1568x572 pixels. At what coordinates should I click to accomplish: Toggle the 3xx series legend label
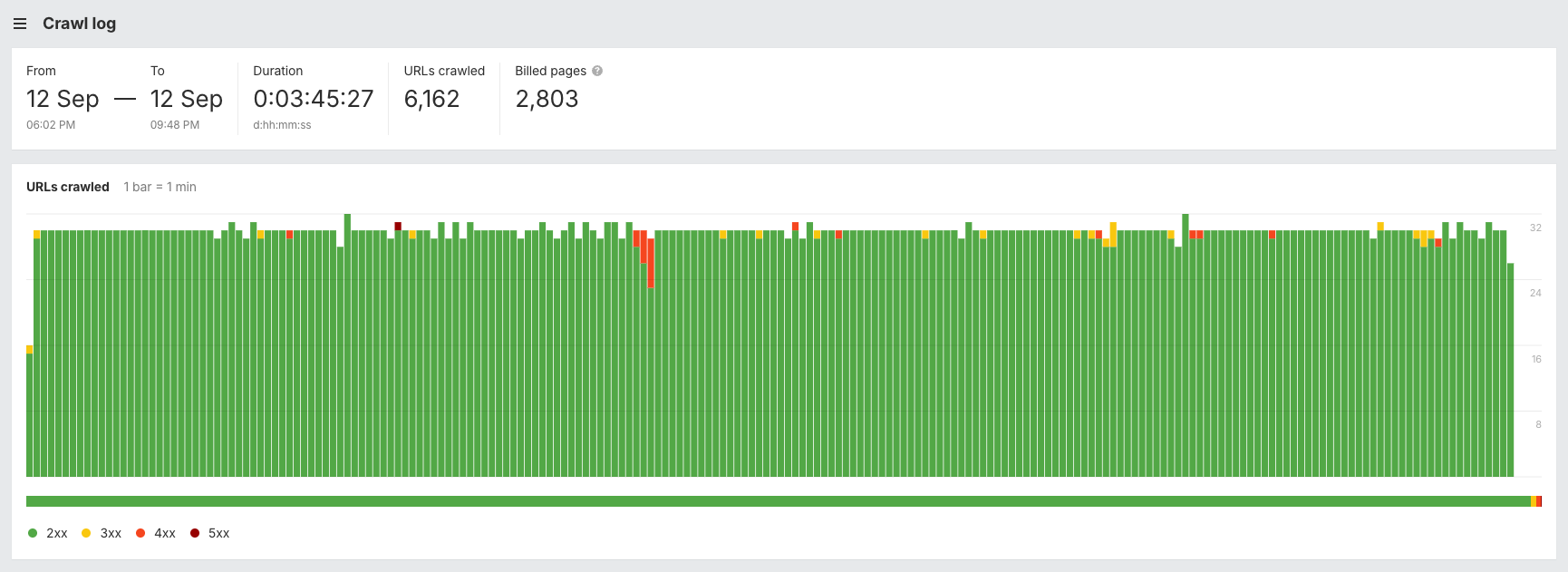pos(111,533)
